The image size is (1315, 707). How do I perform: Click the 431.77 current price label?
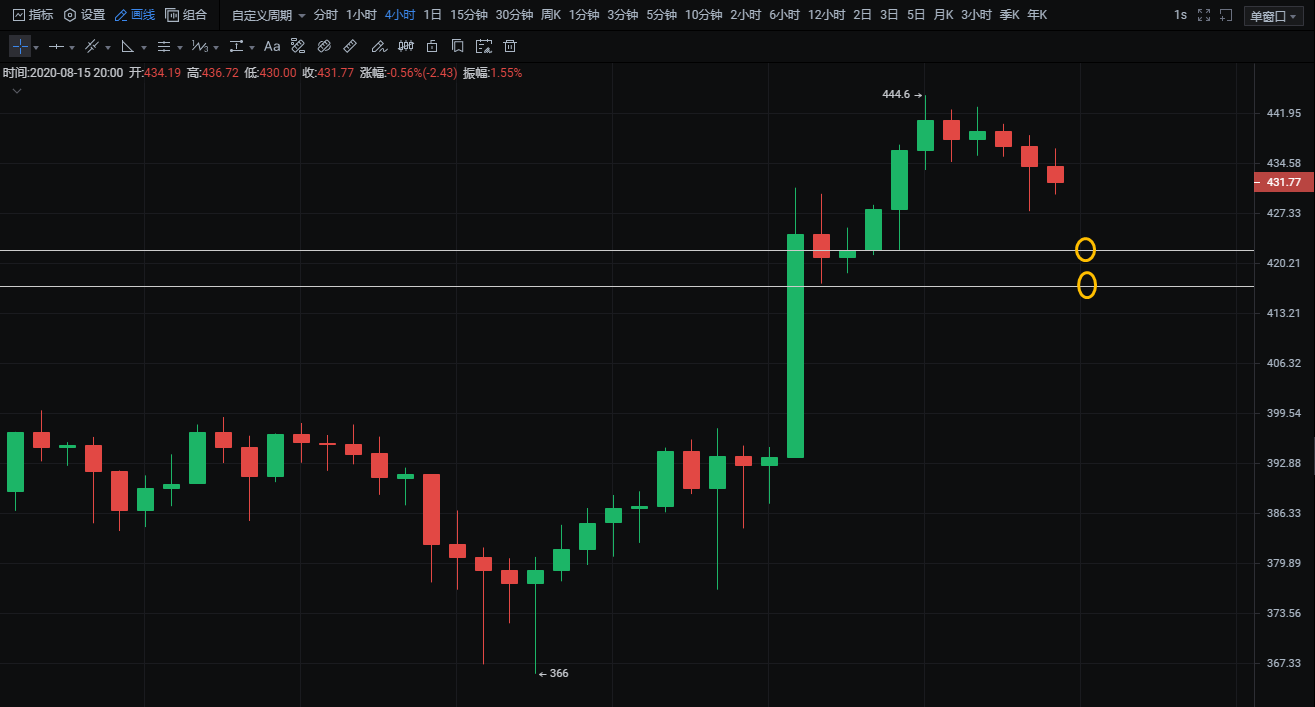1283,182
